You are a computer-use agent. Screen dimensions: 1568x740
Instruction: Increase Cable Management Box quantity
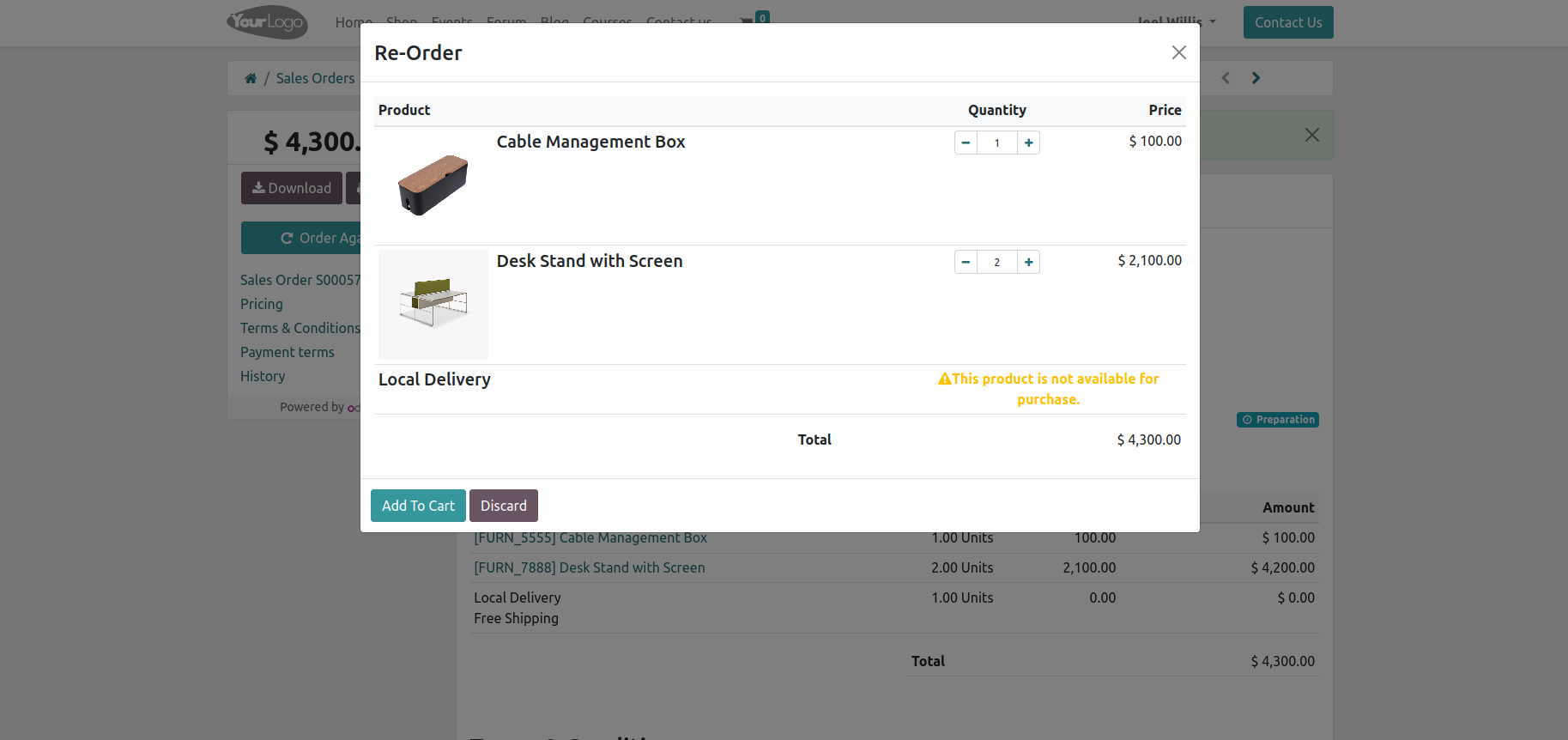(x=1028, y=143)
